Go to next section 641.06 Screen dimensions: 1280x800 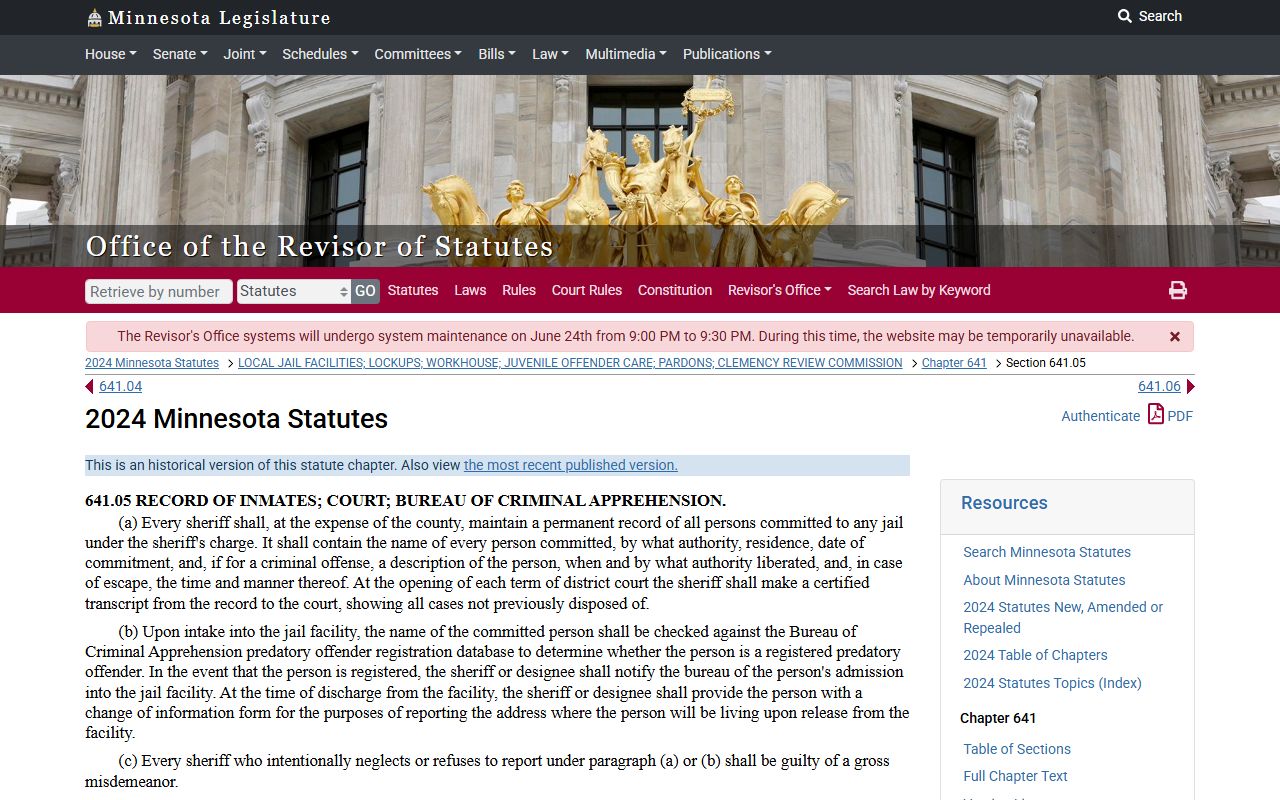(x=1159, y=387)
